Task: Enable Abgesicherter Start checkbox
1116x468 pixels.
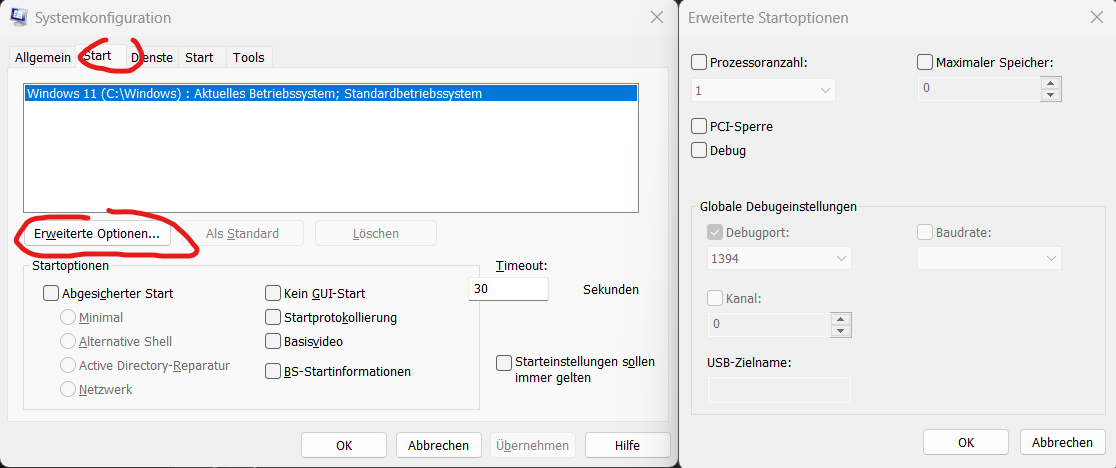Action: coord(51,294)
